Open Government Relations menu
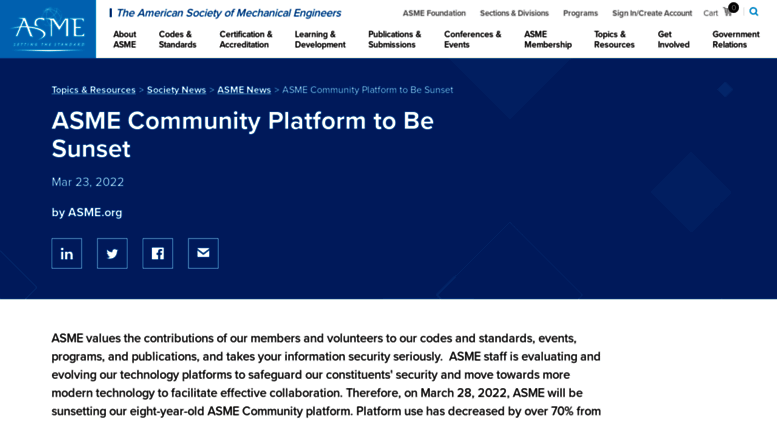The image size is (777, 423). pos(735,39)
